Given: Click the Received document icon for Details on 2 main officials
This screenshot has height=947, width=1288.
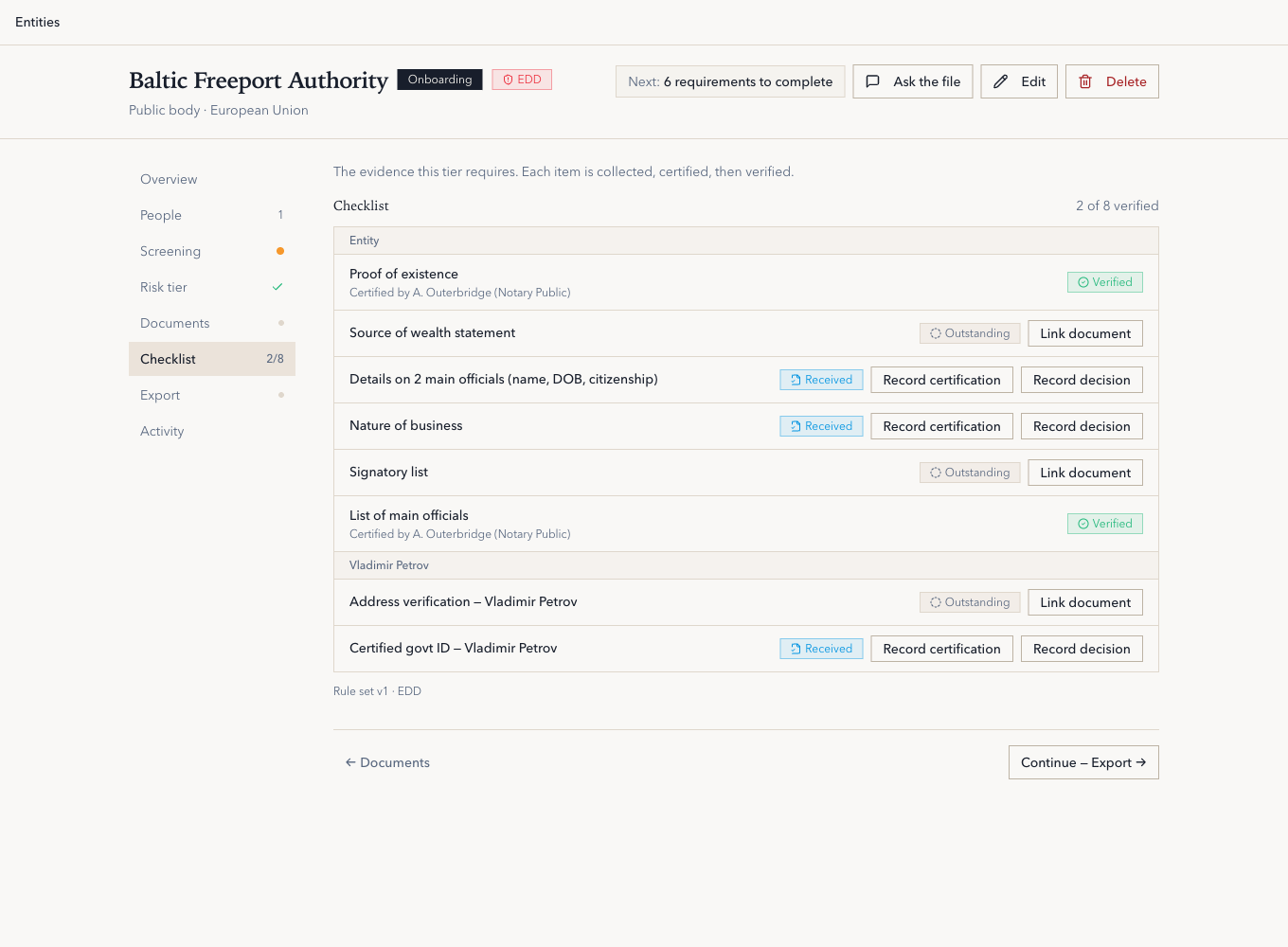Looking at the screenshot, I should click(x=796, y=380).
